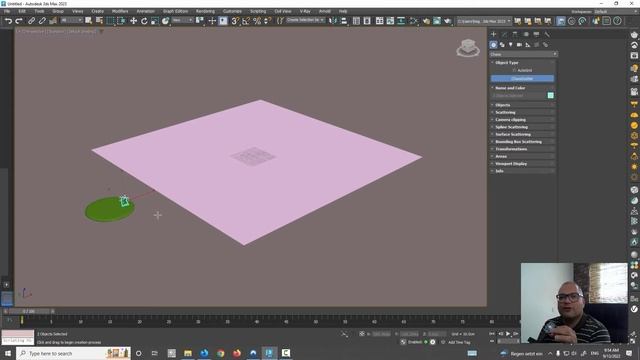Enable the AutoGrid checkbox
The width and height of the screenshot is (640, 360).
click(x=514, y=70)
